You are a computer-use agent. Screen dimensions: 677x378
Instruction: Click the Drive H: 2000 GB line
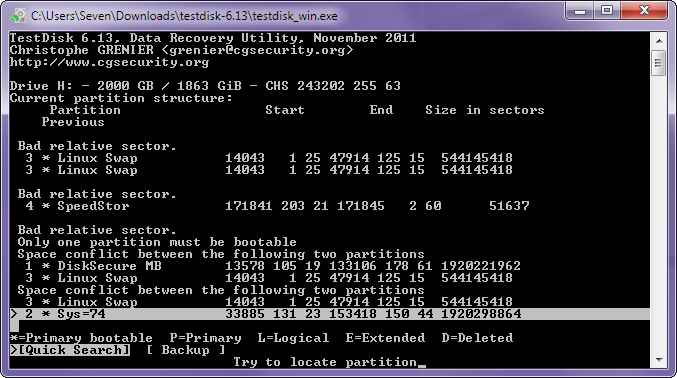click(x=206, y=86)
